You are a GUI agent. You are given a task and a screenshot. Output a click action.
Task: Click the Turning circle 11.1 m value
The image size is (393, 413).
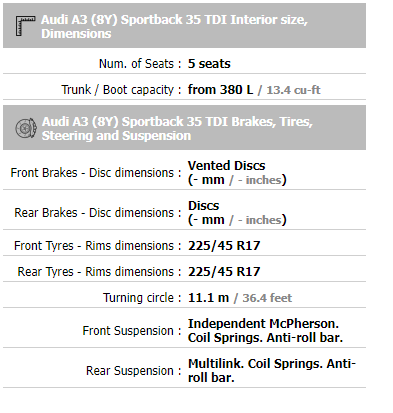[208, 298]
